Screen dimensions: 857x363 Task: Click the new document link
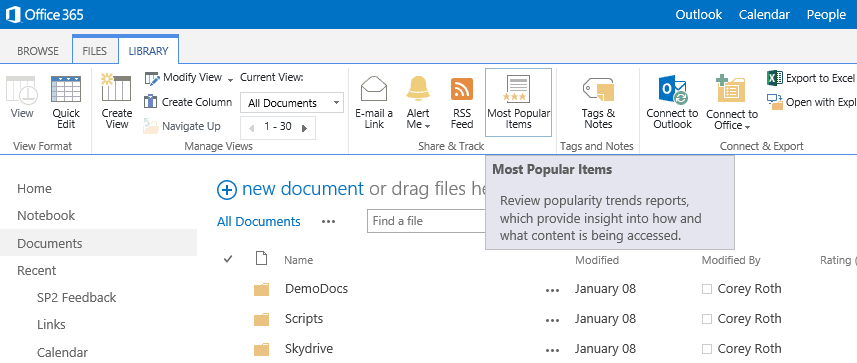click(x=303, y=189)
